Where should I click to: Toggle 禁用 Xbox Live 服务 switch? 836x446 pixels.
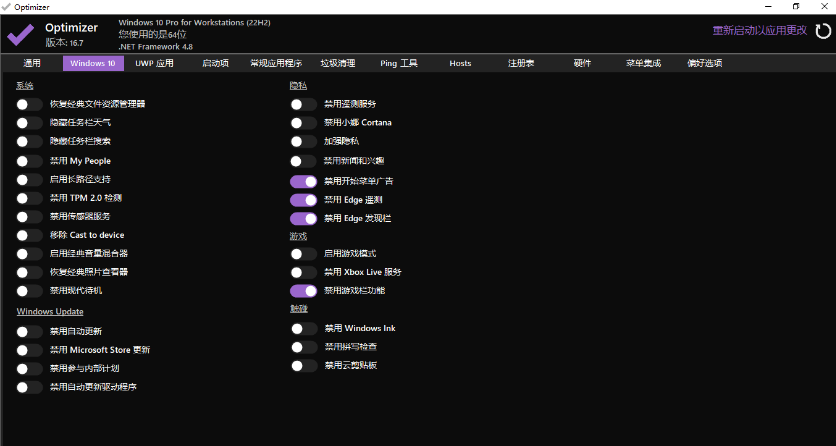pyautogui.click(x=303, y=272)
